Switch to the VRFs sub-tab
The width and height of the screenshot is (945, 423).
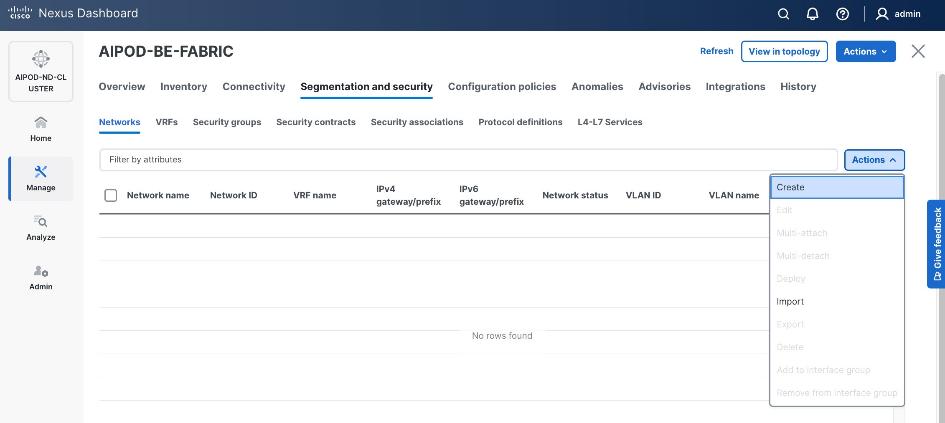[166, 122]
